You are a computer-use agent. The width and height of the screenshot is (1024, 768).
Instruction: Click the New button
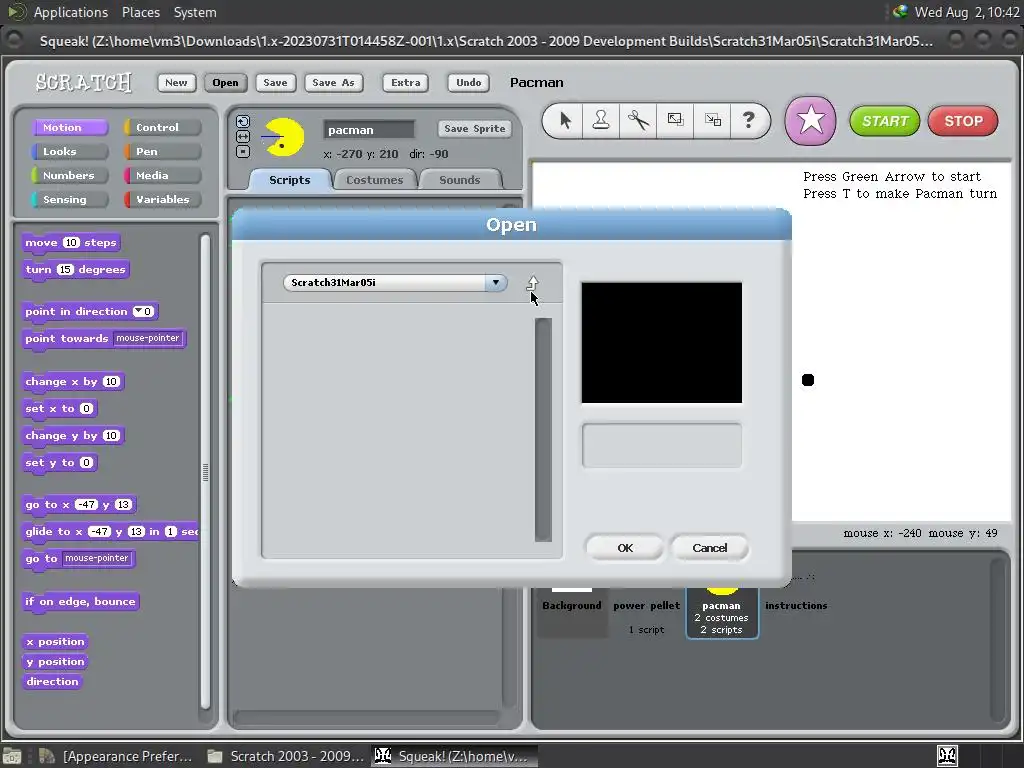(x=176, y=82)
